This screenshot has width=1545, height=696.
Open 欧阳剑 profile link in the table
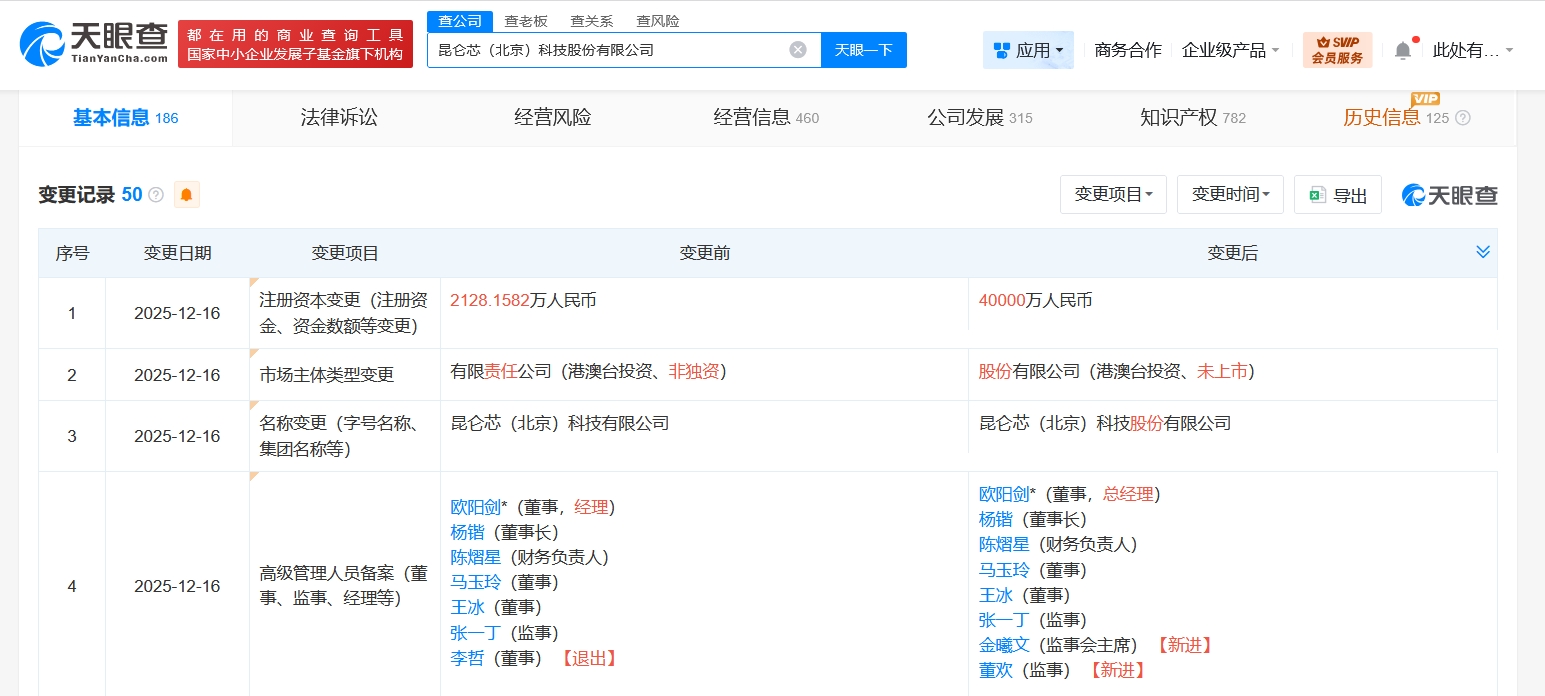pyautogui.click(x=477, y=507)
